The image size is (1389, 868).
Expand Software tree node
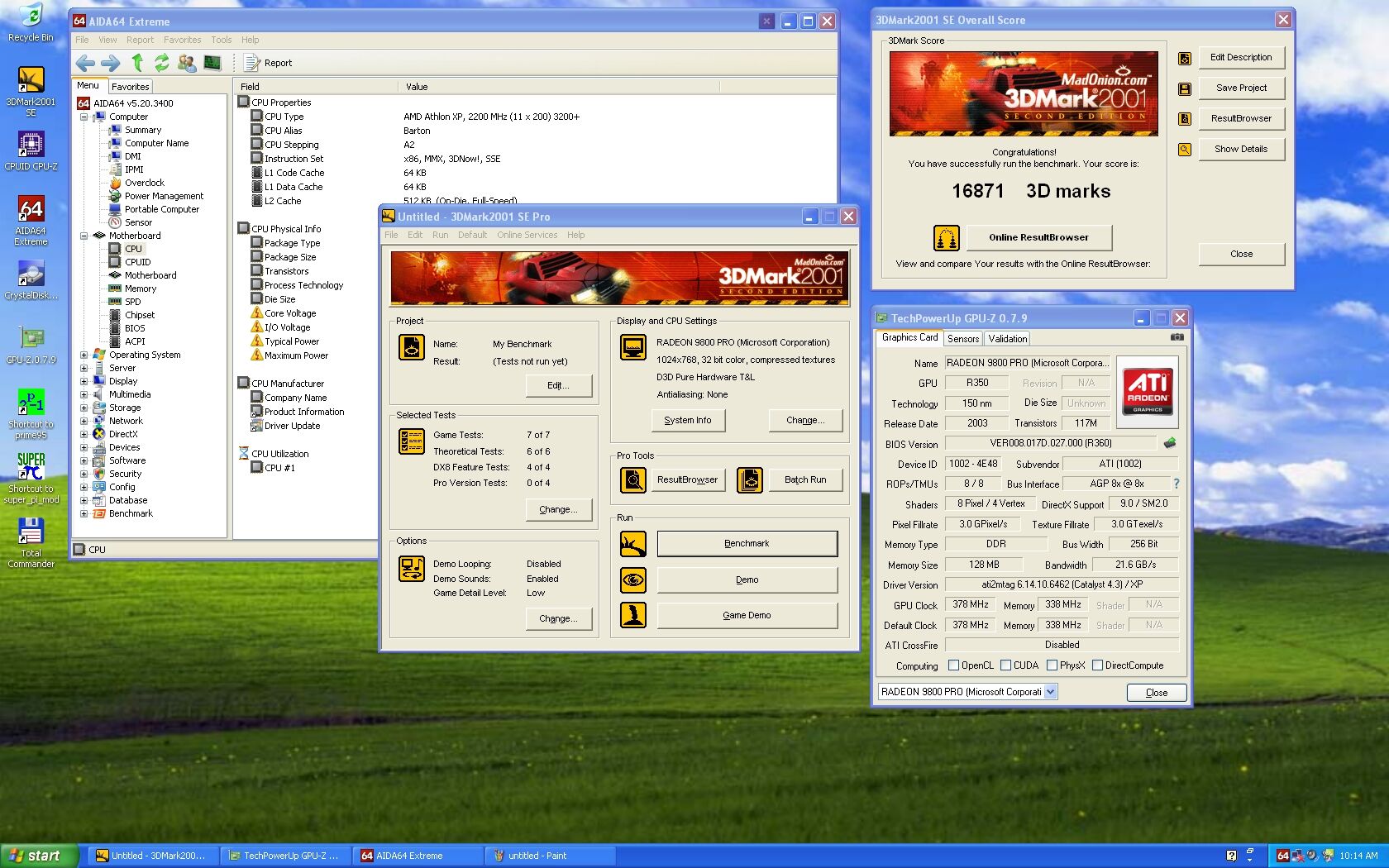tap(84, 460)
